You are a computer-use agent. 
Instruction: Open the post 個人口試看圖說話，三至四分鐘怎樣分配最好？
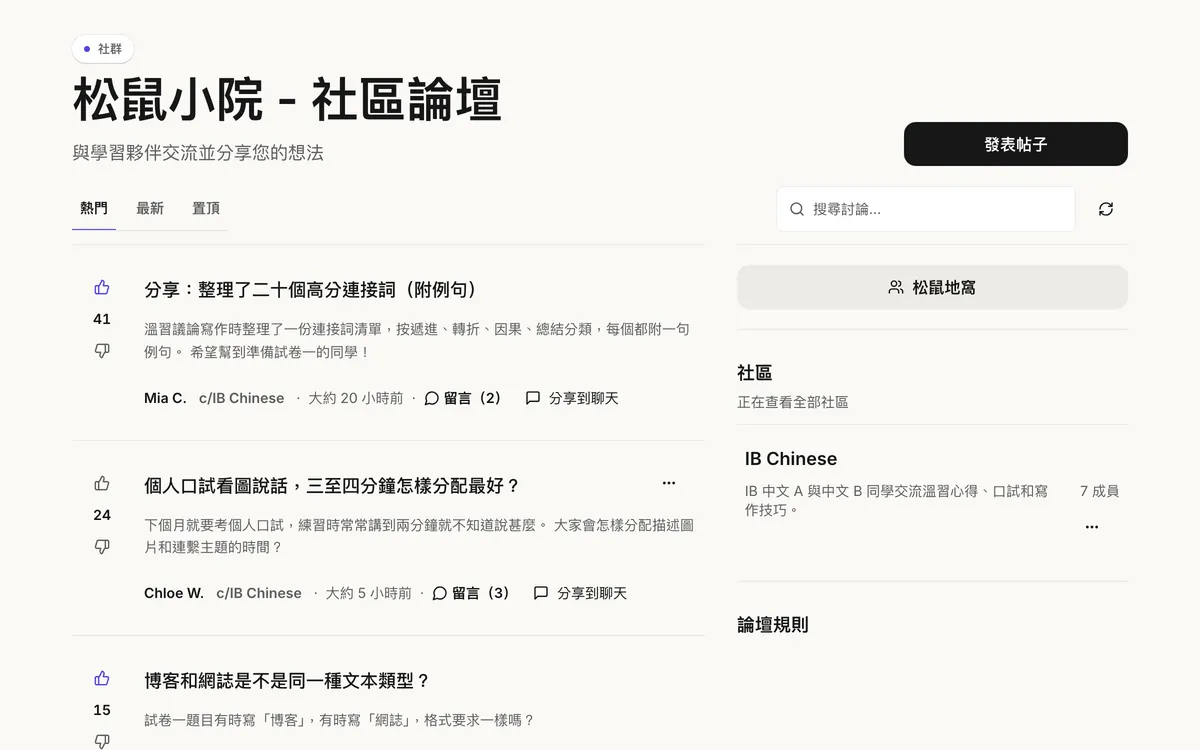pos(332,486)
